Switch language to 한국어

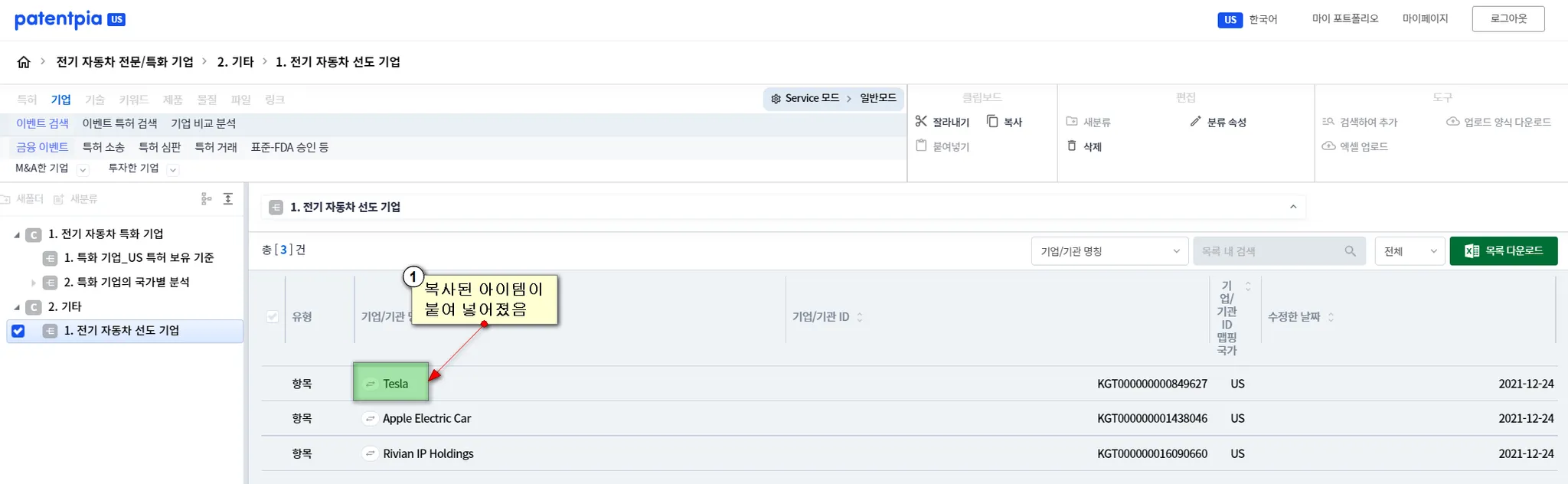click(x=1263, y=20)
